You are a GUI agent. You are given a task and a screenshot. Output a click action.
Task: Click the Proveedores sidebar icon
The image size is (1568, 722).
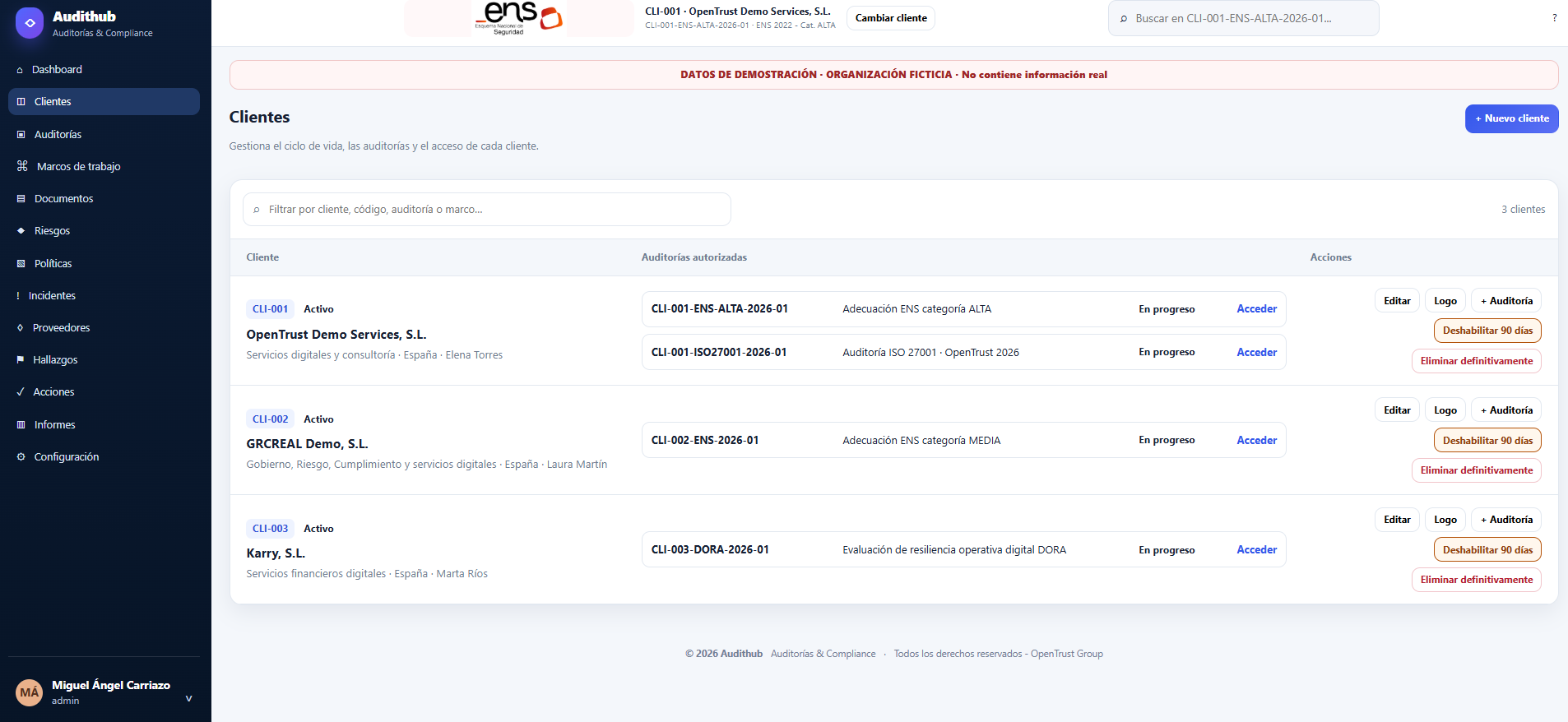pos(21,328)
